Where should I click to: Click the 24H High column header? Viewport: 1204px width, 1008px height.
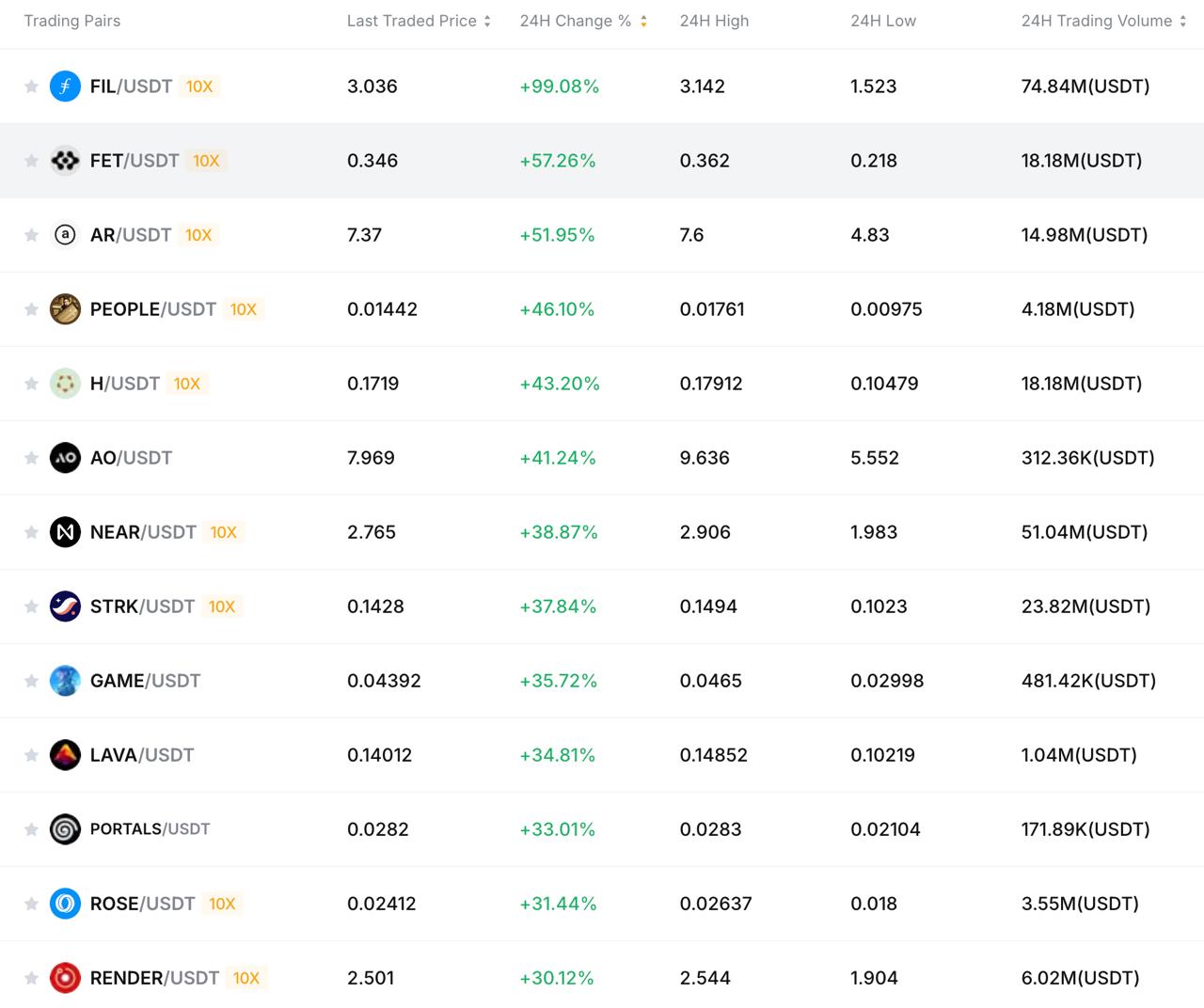point(714,21)
